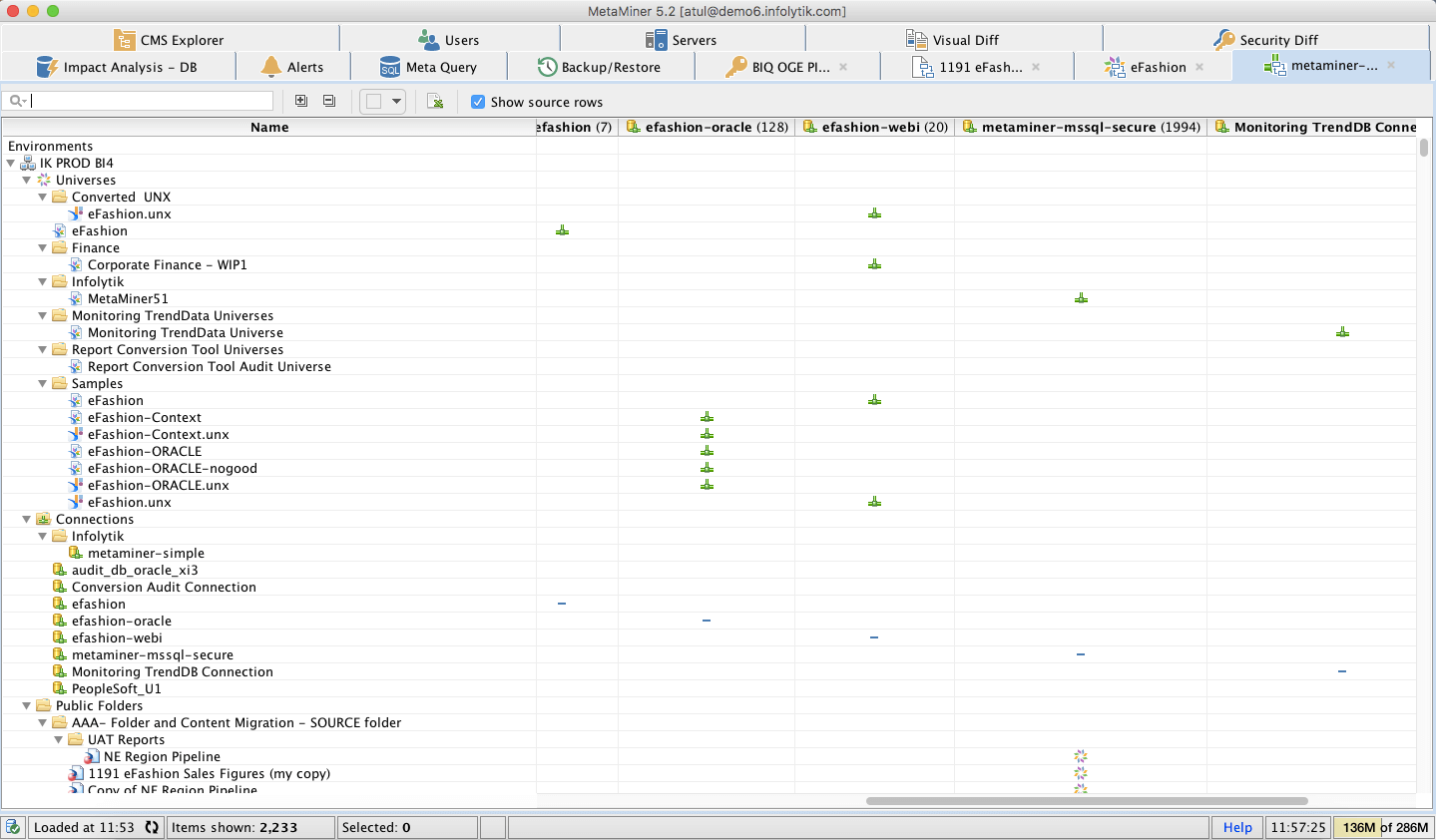Click the dependency marker in Monitoring TrendData Universe row
This screenshot has height=840, width=1436.
(1342, 332)
